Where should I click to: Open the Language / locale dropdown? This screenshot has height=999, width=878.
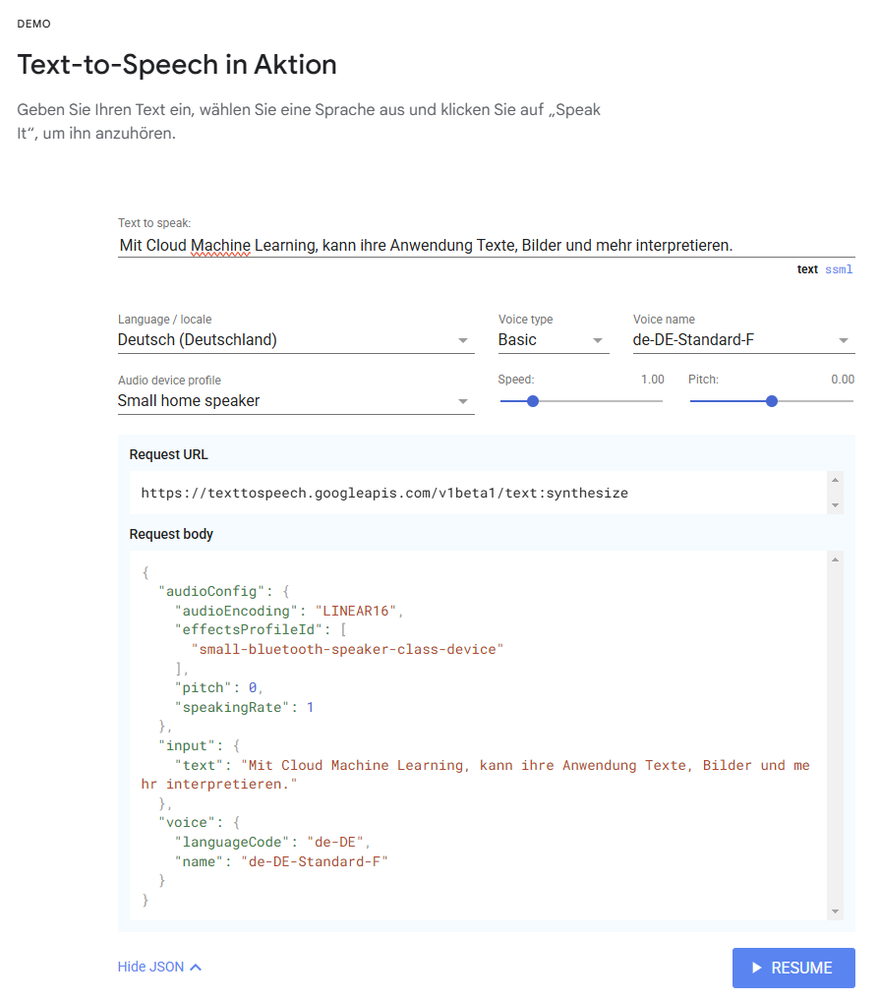tap(296, 340)
